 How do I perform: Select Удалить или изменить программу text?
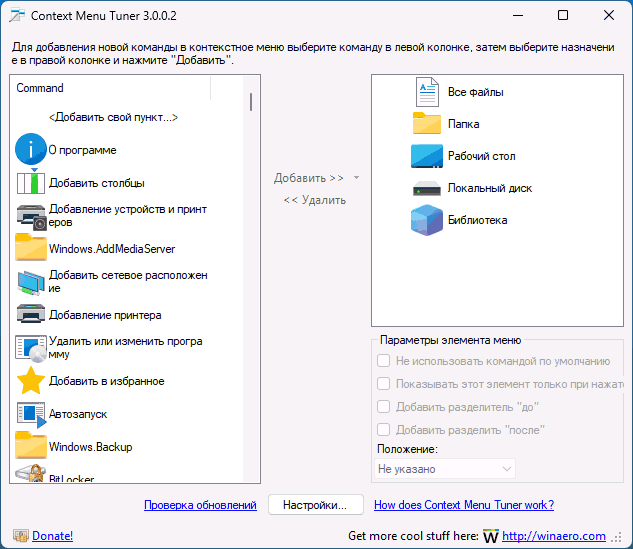click(126, 348)
